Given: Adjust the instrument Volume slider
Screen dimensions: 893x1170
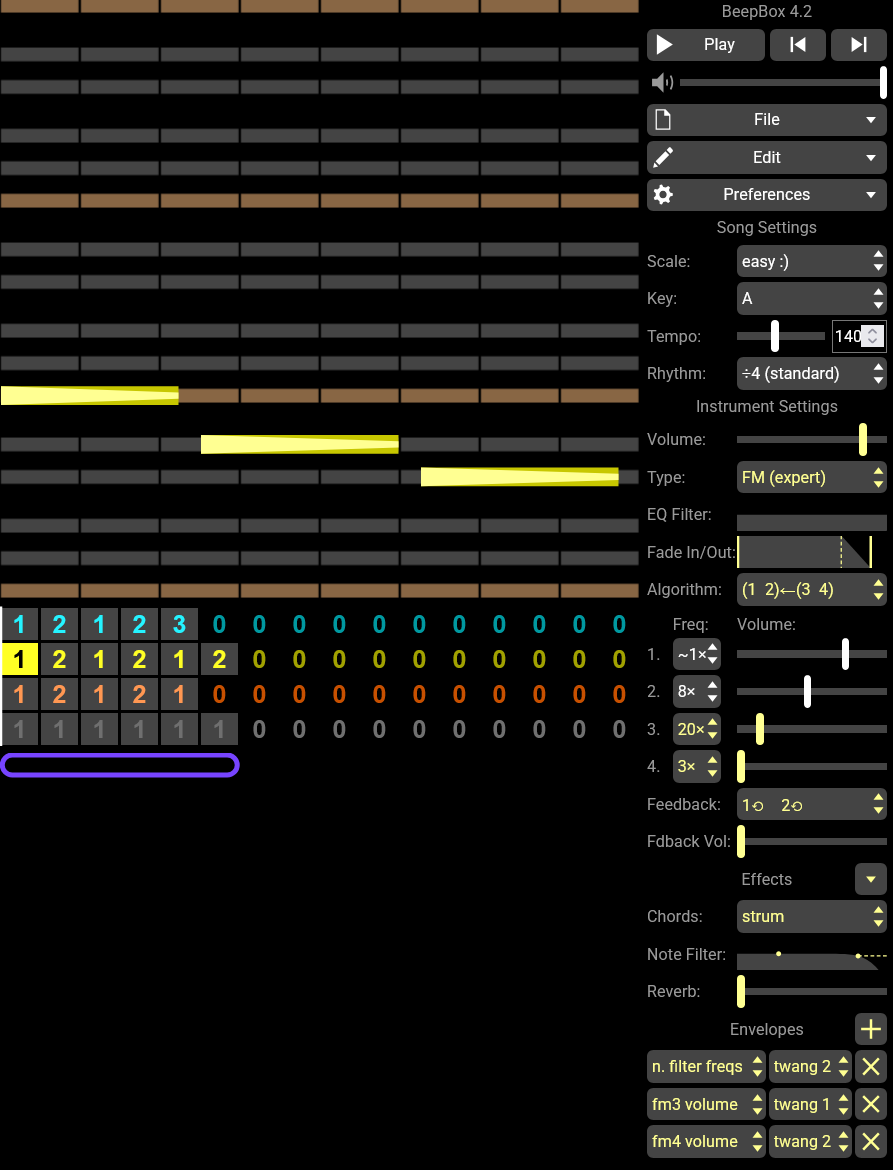Looking at the screenshot, I should (x=812, y=439).
